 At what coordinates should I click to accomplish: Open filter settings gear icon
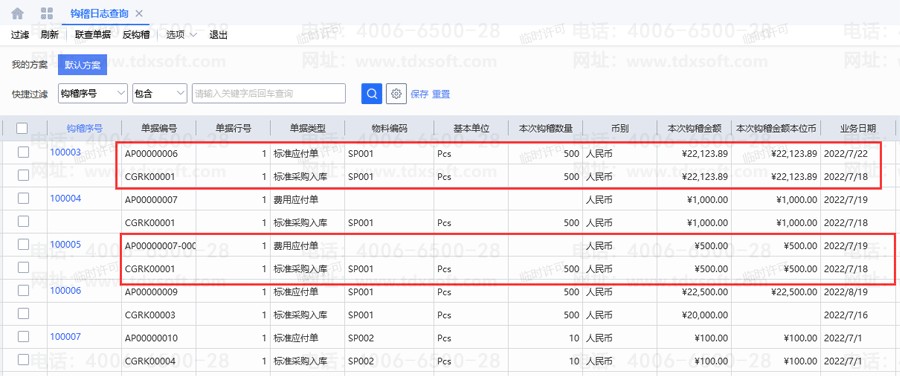tap(396, 94)
